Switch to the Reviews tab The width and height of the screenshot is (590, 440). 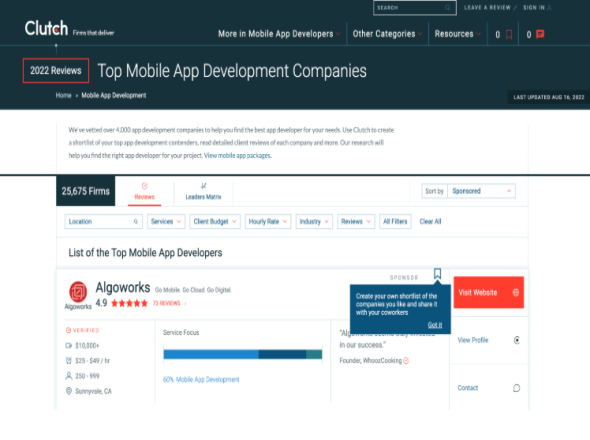[144, 192]
